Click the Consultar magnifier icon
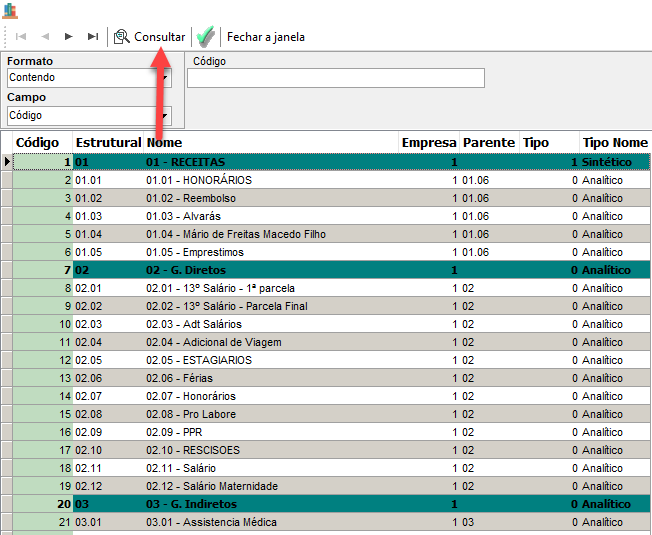Viewport: 652px width, 535px height. click(x=122, y=37)
